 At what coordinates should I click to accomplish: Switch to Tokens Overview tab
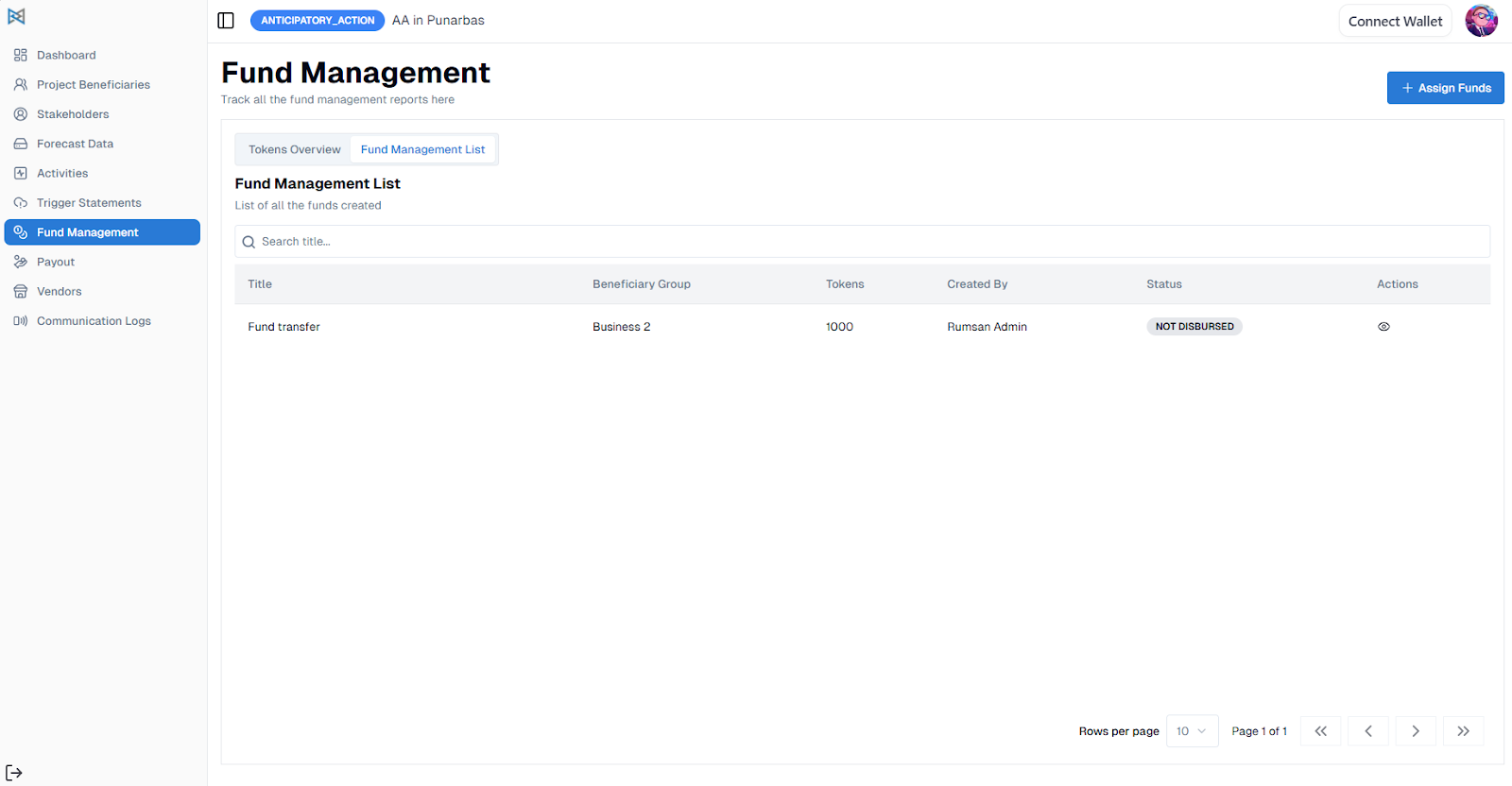[x=295, y=149]
